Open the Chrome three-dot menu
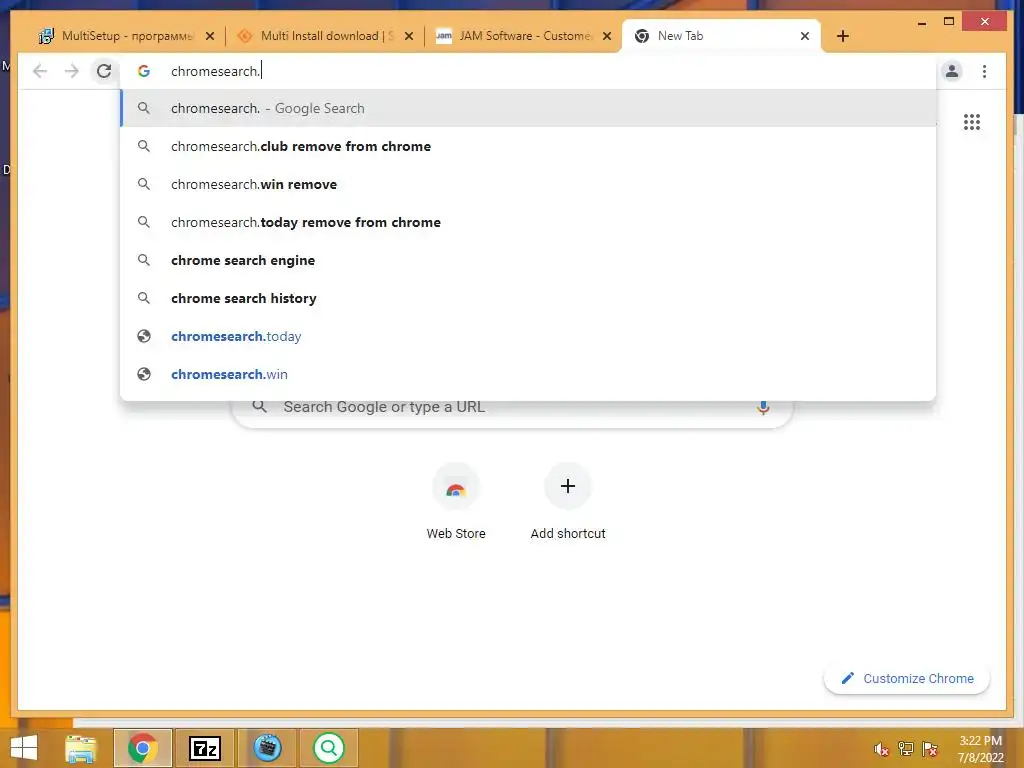1024x768 pixels. coord(984,71)
